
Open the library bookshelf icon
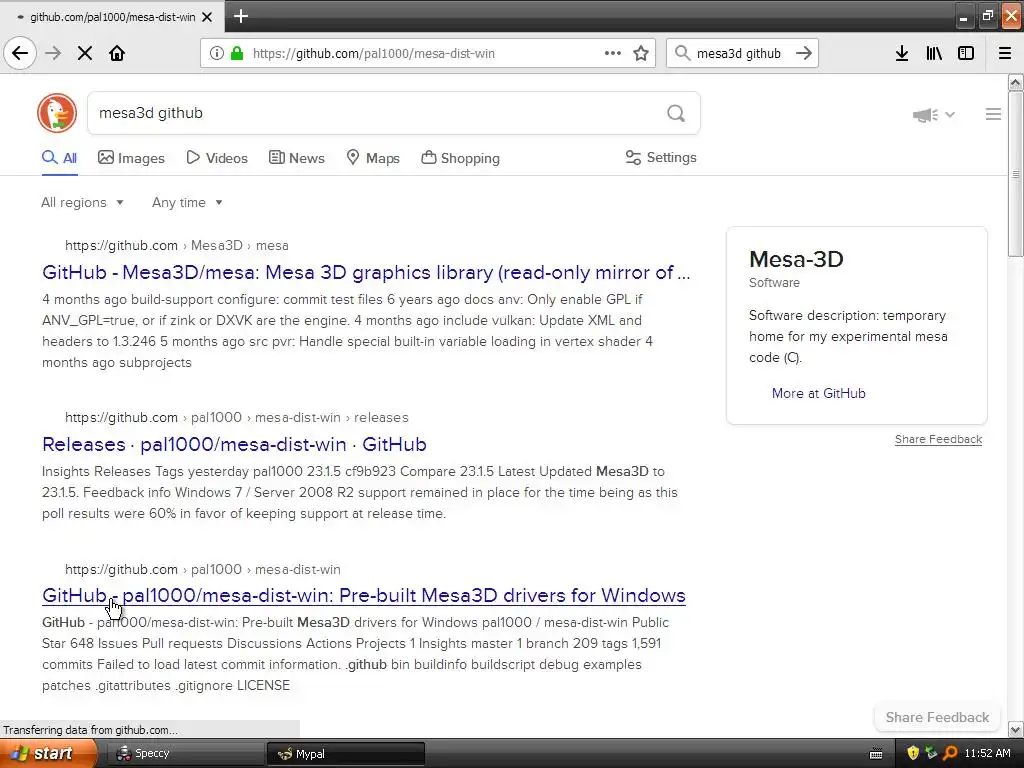(934, 53)
